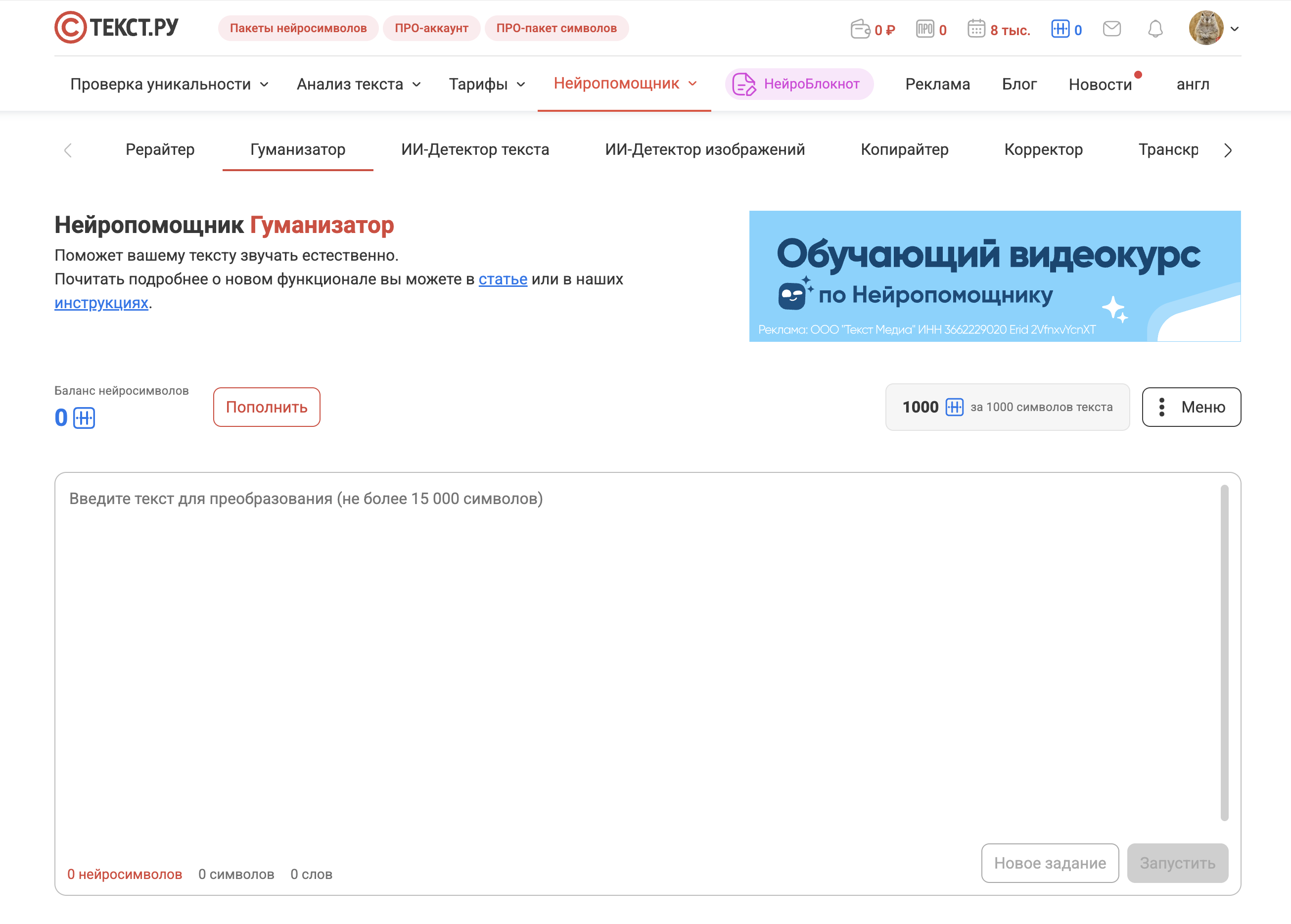The height and width of the screenshot is (924, 1291).
Task: Open the Меню button
Action: point(1192,408)
